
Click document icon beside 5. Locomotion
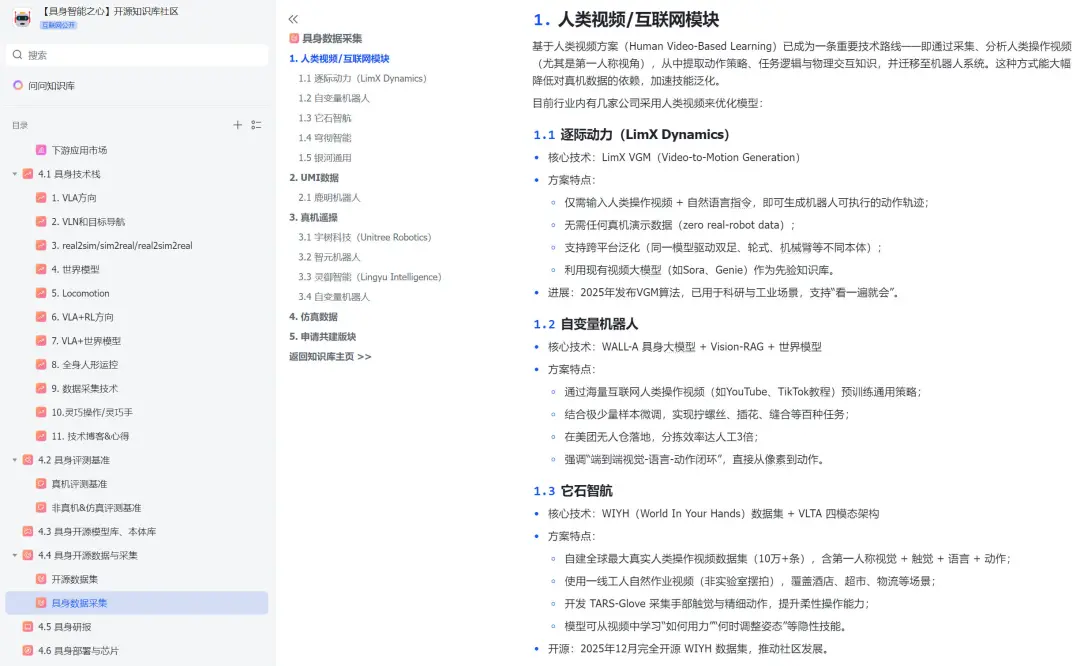coord(41,293)
